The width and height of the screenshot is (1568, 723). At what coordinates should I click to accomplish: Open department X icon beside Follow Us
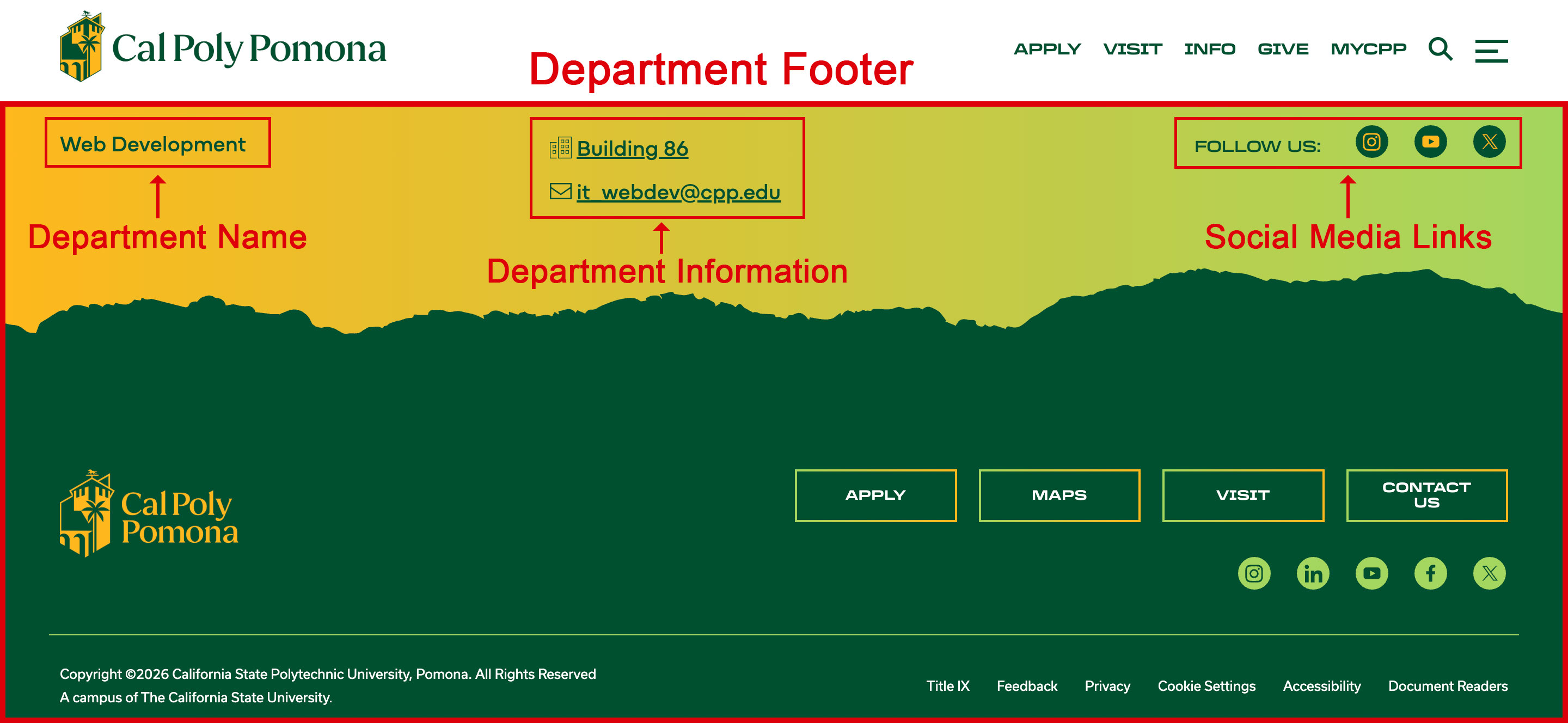click(1490, 142)
